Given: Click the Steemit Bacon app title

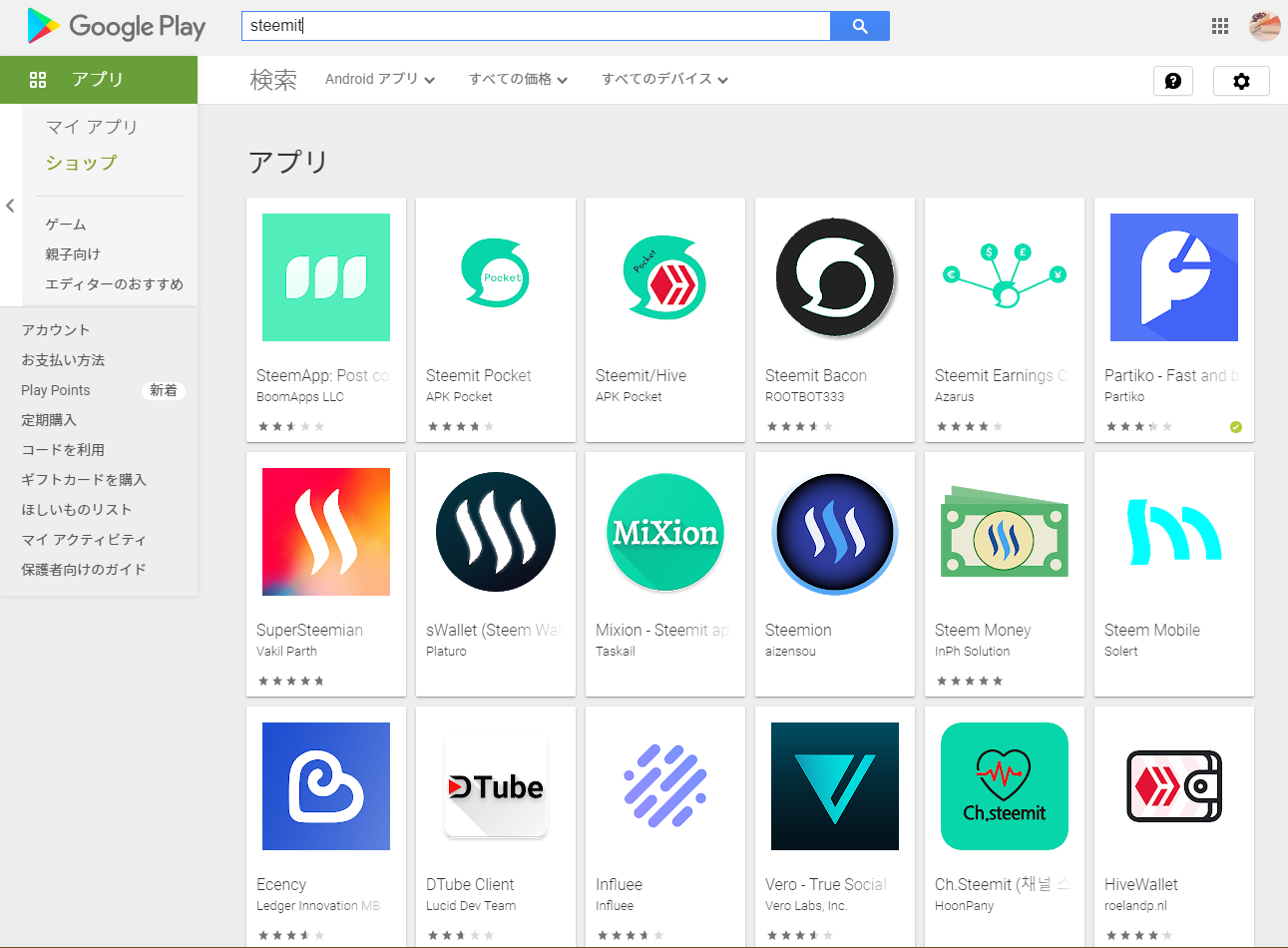Looking at the screenshot, I should point(816,376).
